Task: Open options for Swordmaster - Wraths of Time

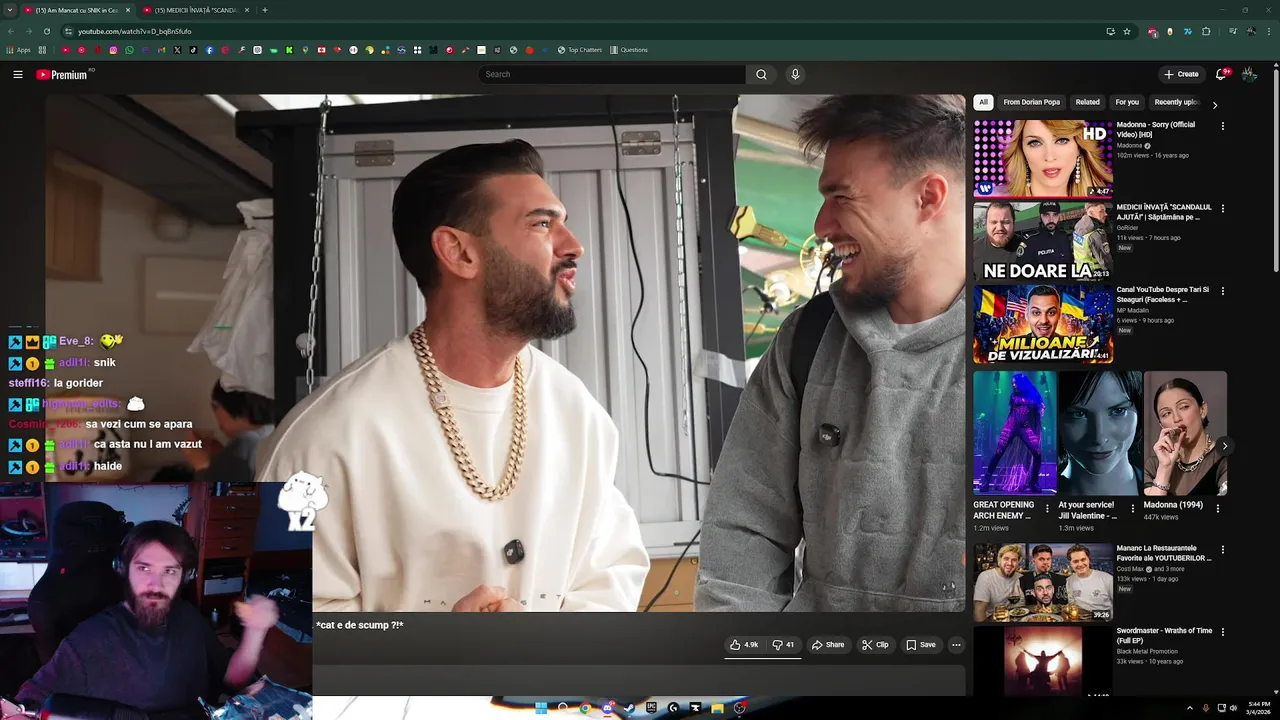Action: (x=1222, y=632)
